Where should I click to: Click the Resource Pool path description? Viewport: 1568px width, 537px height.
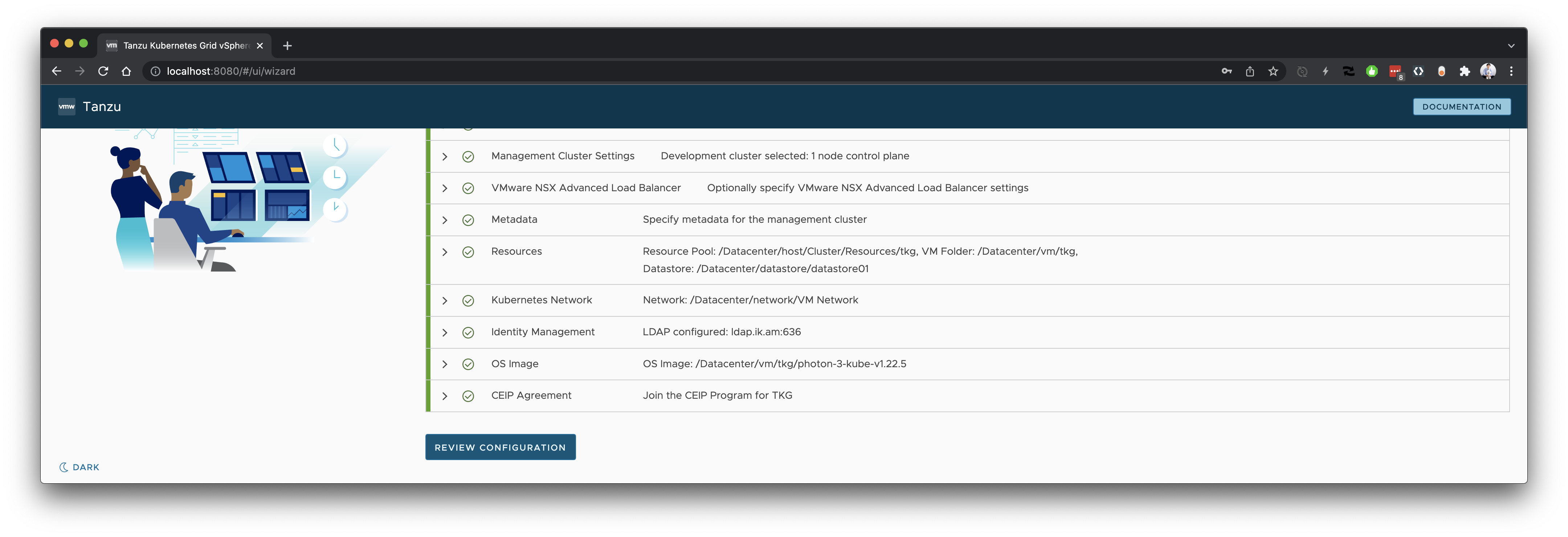pyautogui.click(x=860, y=260)
